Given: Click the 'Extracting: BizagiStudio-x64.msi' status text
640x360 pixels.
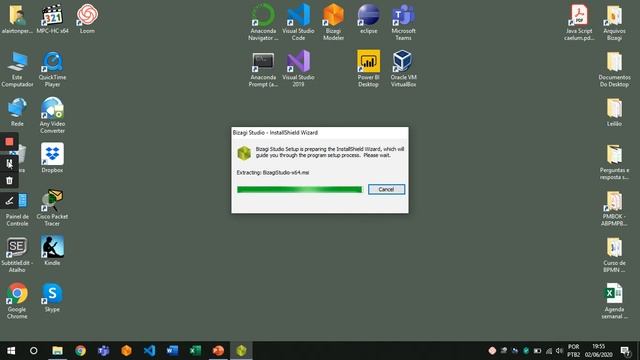Looking at the screenshot, I should 273,173.
